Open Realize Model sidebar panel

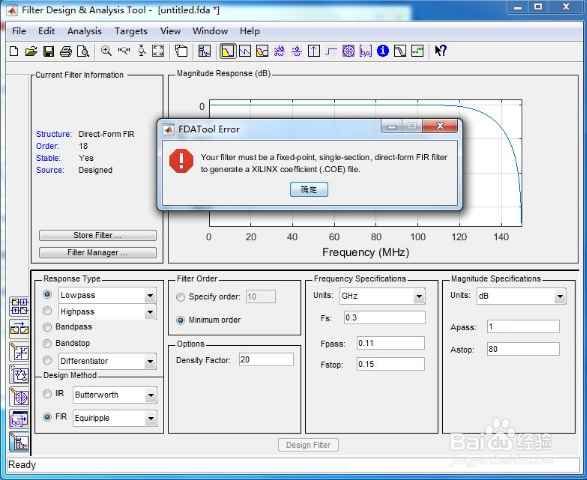coord(19,374)
